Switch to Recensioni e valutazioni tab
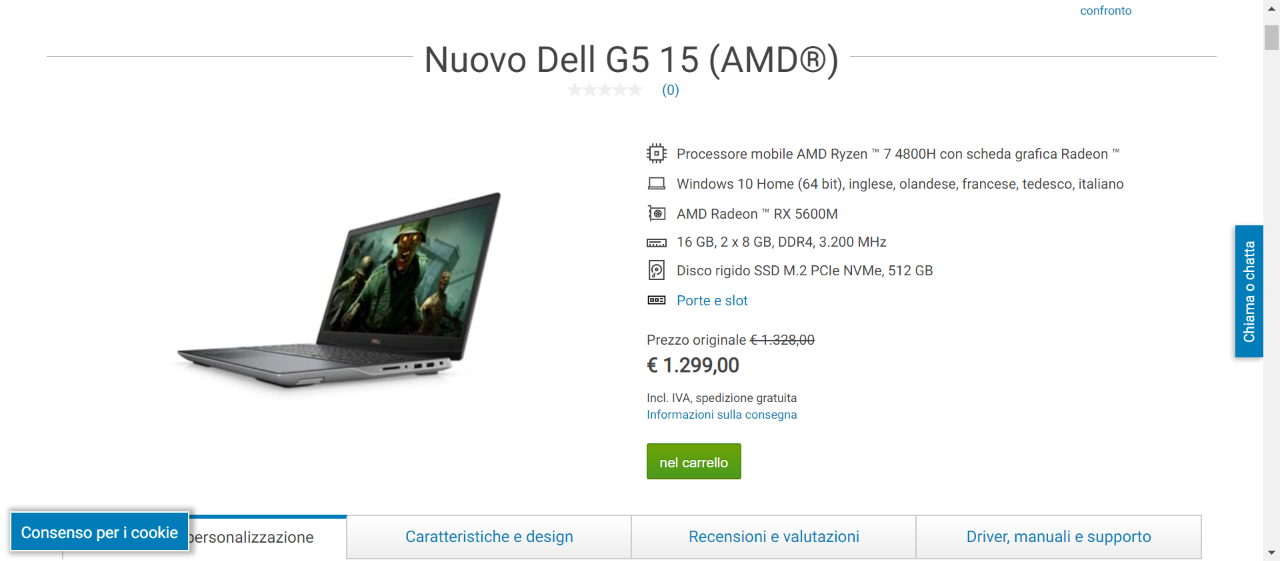Image resolution: width=1280 pixels, height=561 pixels. (774, 537)
